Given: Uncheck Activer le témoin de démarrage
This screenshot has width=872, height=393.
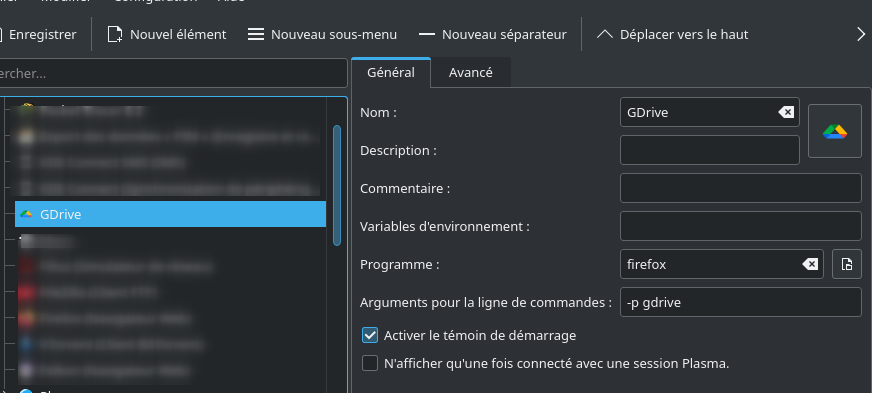Looking at the screenshot, I should click(x=370, y=335).
